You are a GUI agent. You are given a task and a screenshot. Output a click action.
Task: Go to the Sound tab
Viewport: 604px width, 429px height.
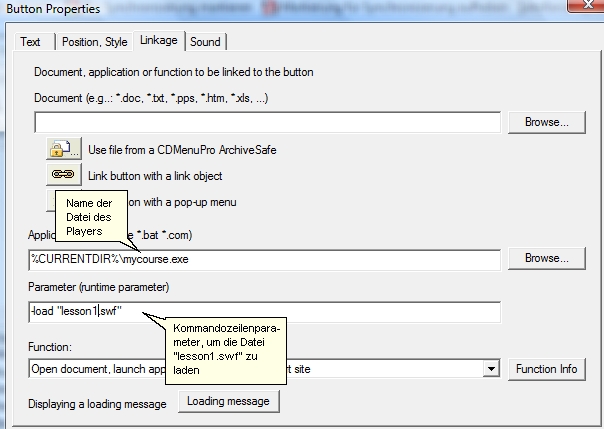pos(206,42)
